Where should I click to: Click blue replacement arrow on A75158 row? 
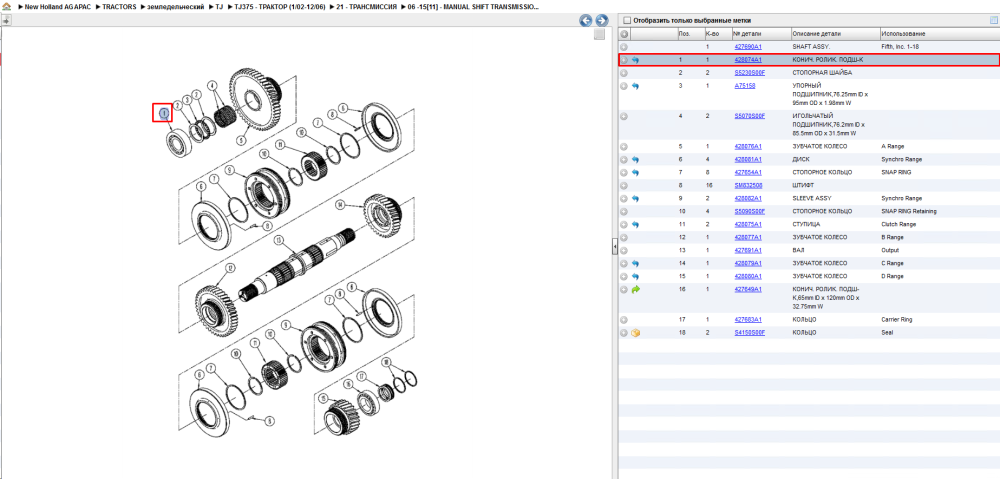pos(635,86)
